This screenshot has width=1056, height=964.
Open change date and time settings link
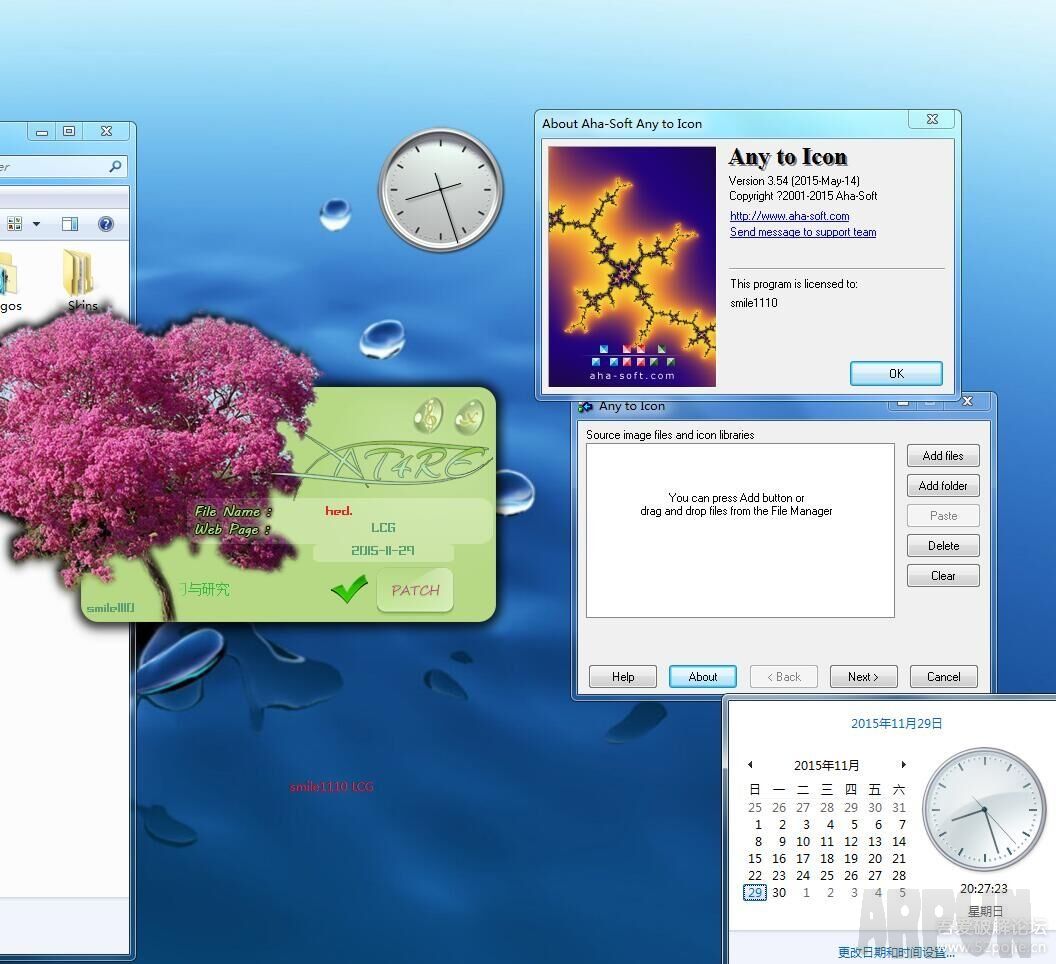point(896,953)
